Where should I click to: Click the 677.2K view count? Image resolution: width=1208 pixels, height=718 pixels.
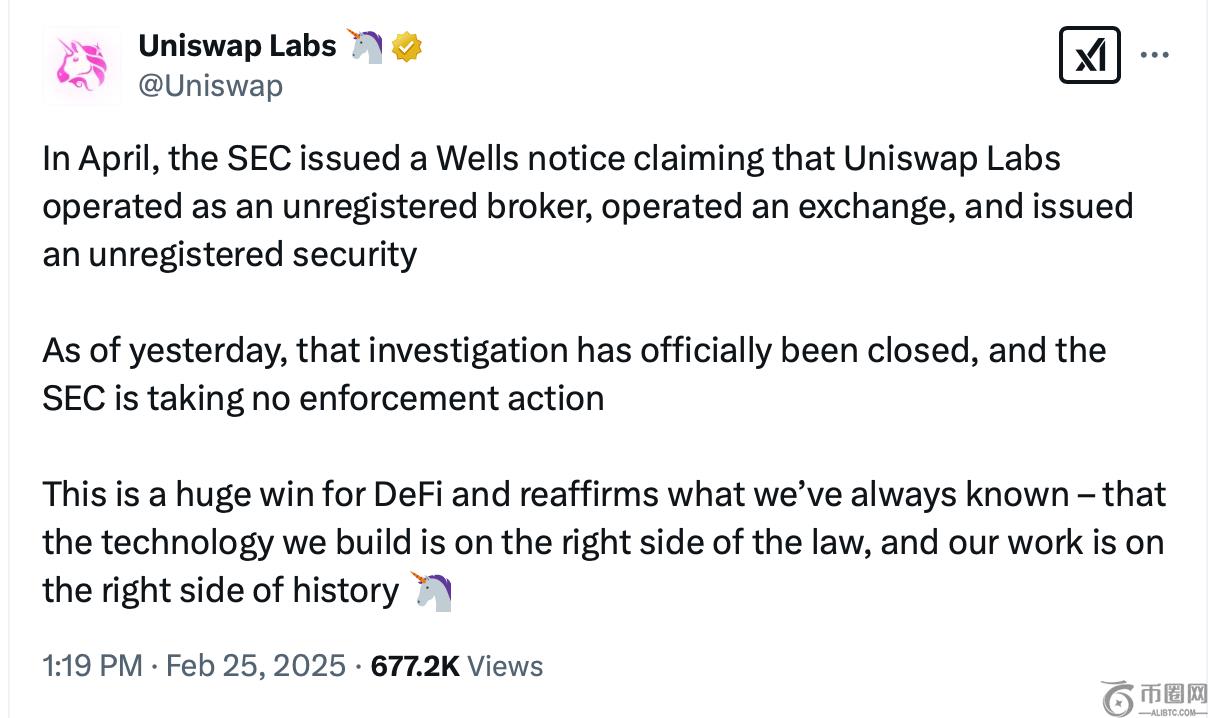415,666
